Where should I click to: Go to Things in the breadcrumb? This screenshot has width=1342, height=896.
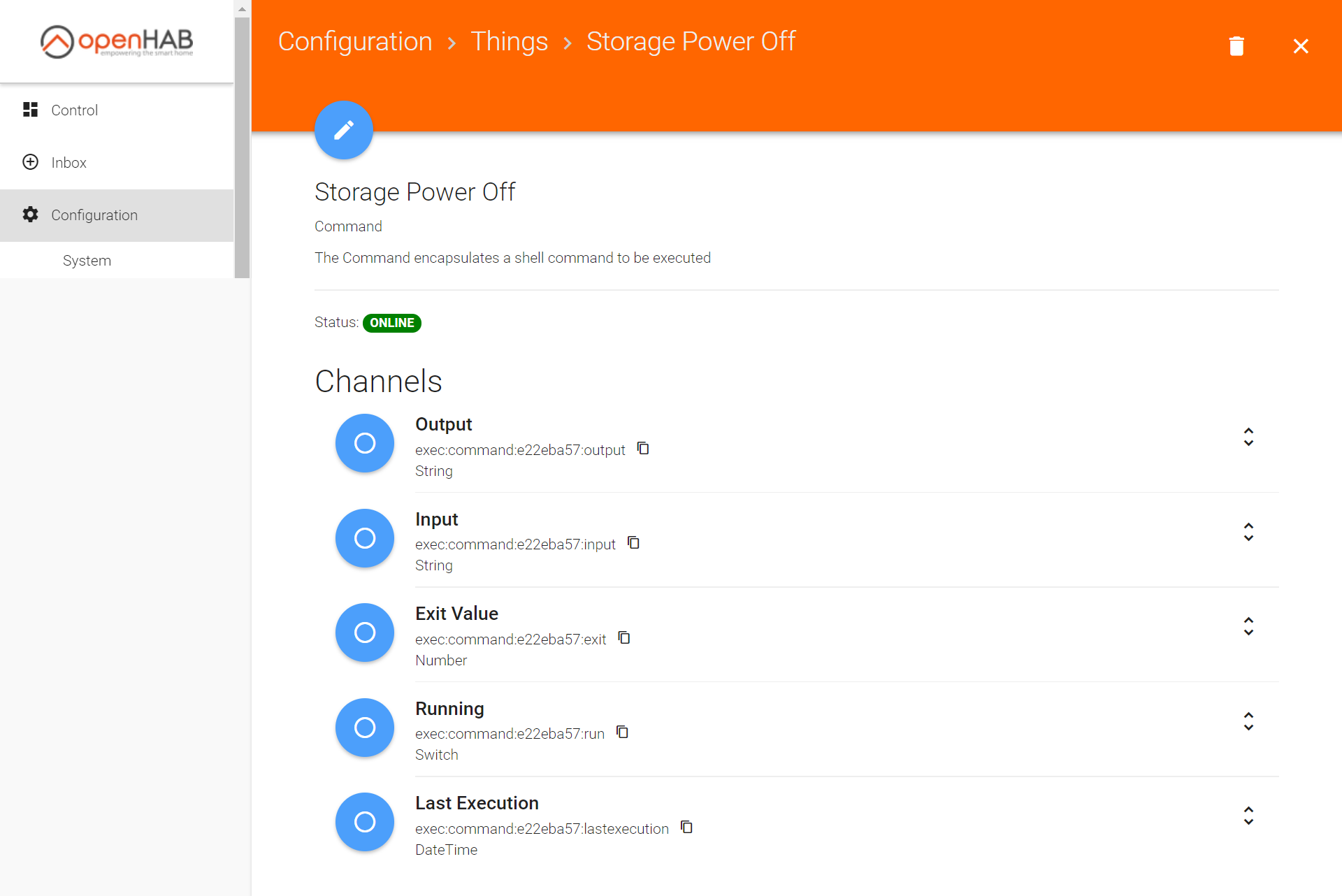tap(509, 42)
